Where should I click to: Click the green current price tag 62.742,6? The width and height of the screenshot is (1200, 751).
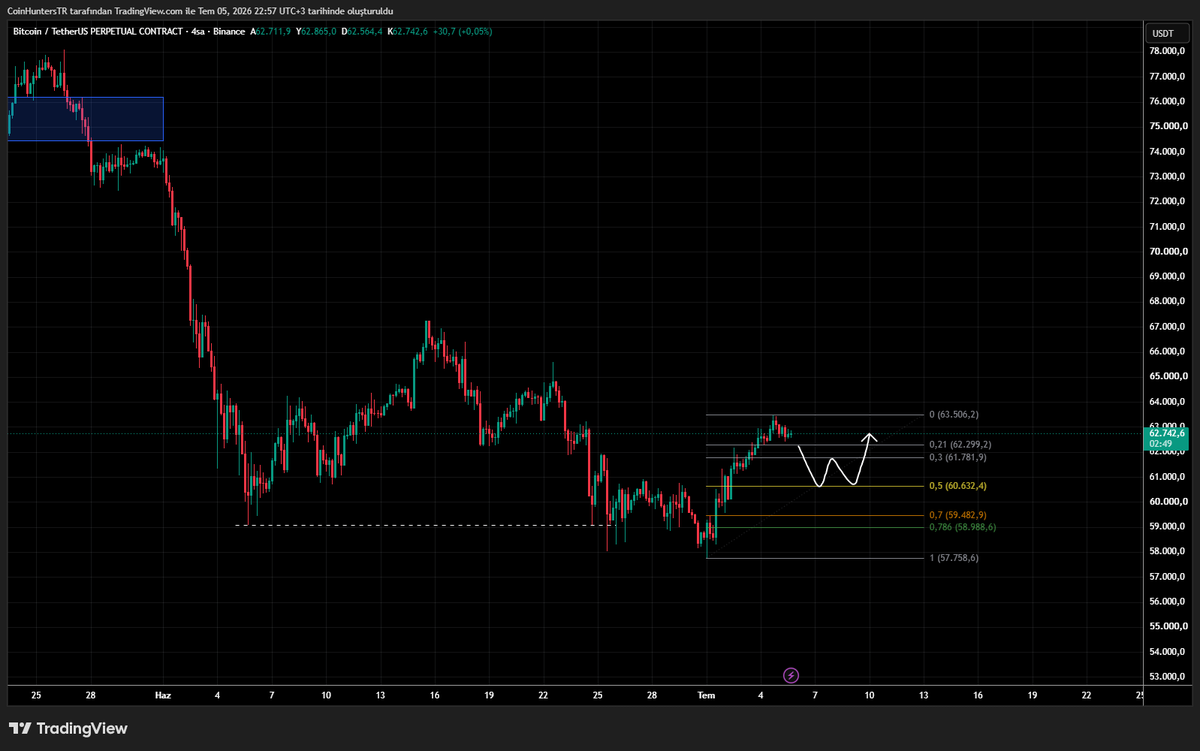pos(1166,433)
